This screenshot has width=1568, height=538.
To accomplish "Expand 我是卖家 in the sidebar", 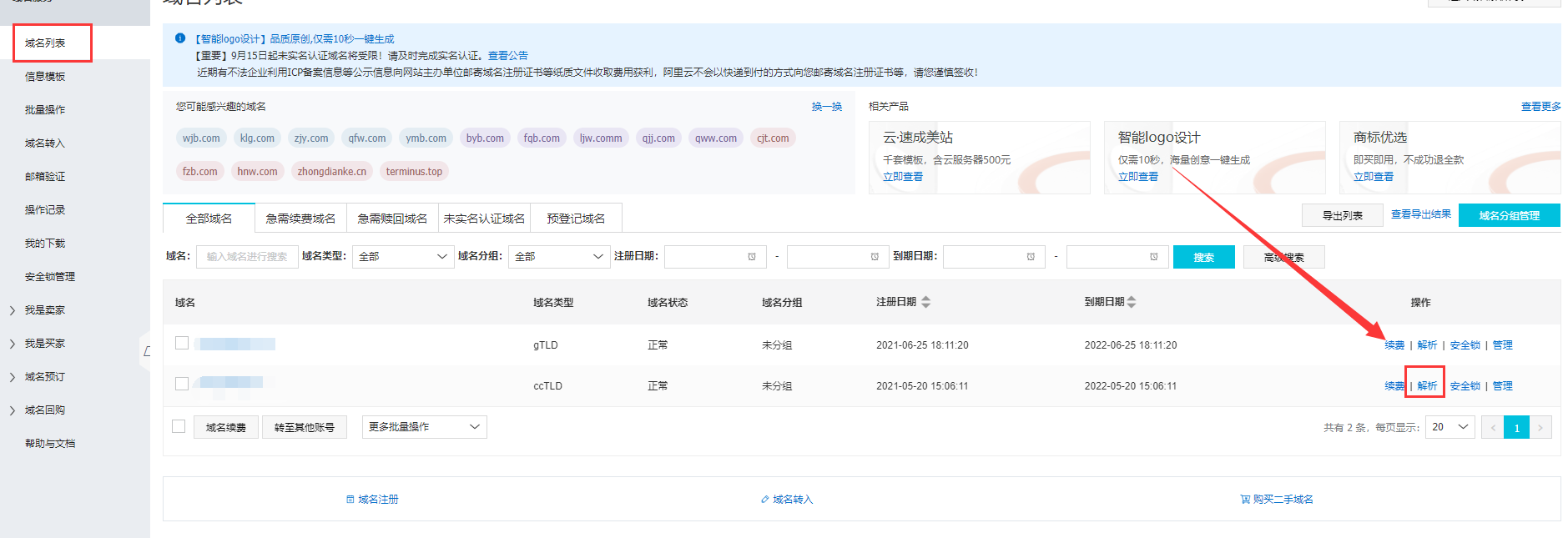I will (44, 310).
